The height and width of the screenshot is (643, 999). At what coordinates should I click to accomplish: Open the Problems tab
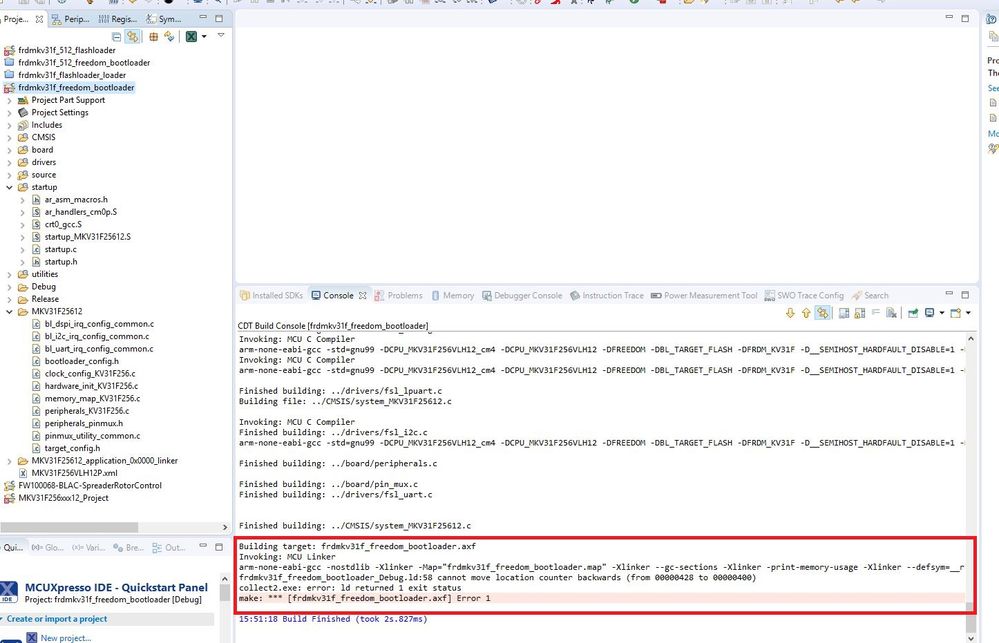pyautogui.click(x=398, y=296)
